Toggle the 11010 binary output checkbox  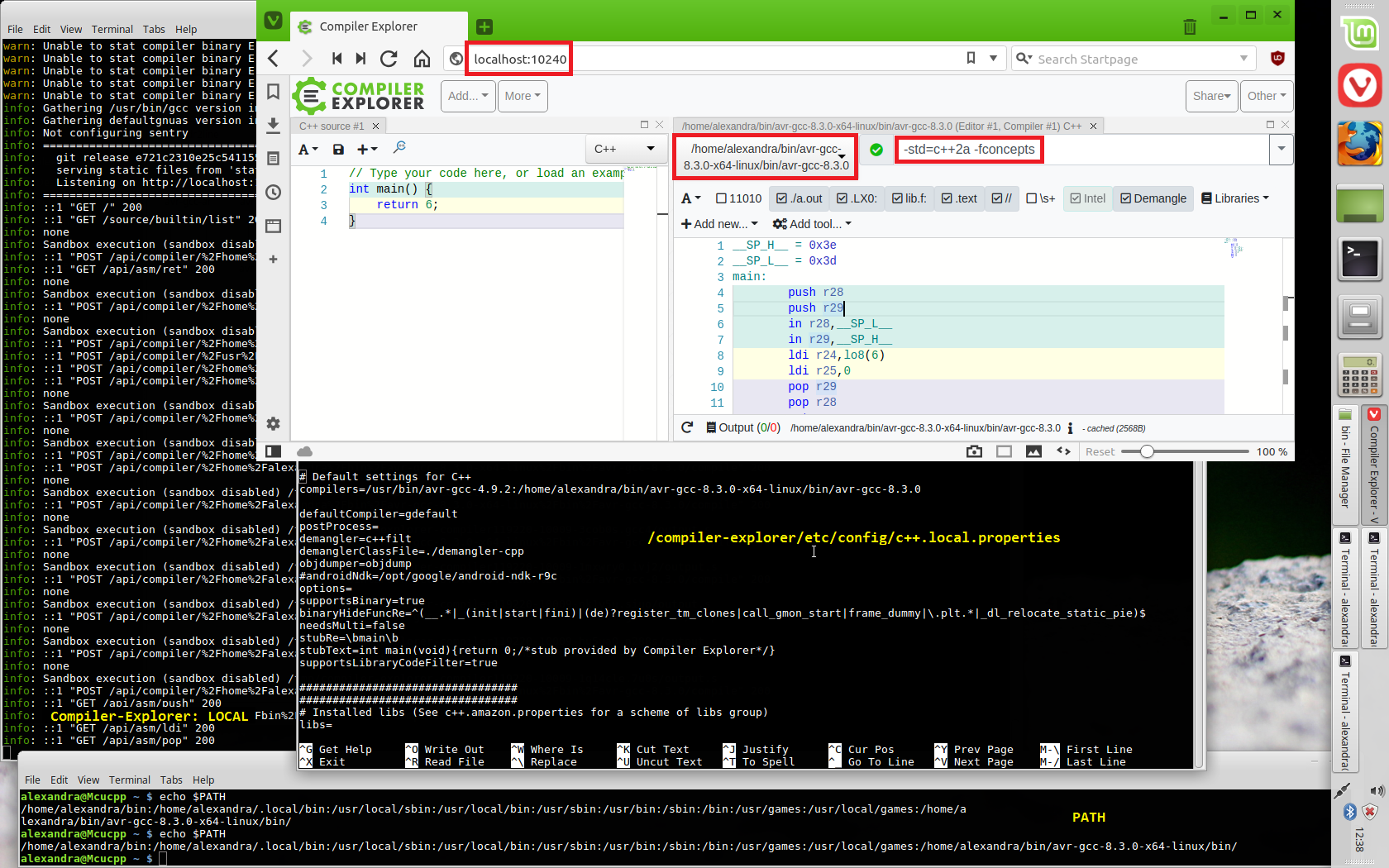(738, 198)
